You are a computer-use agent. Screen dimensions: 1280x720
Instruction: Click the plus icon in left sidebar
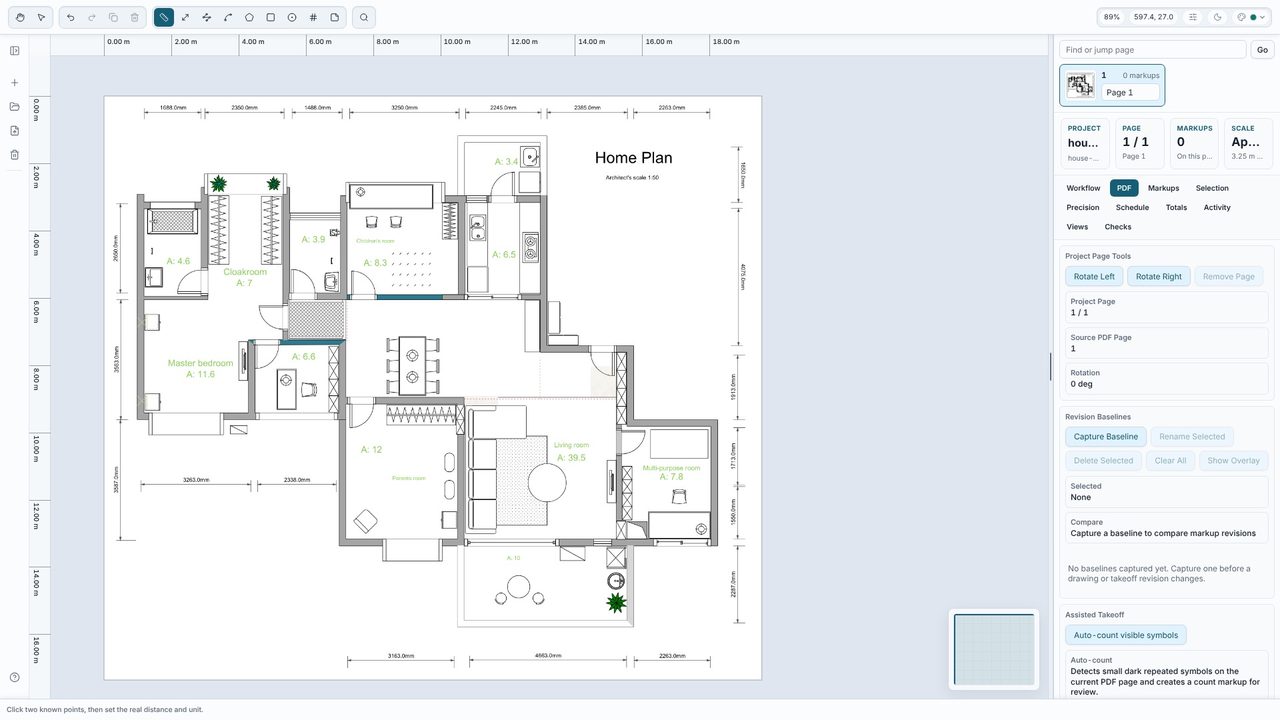click(x=15, y=83)
